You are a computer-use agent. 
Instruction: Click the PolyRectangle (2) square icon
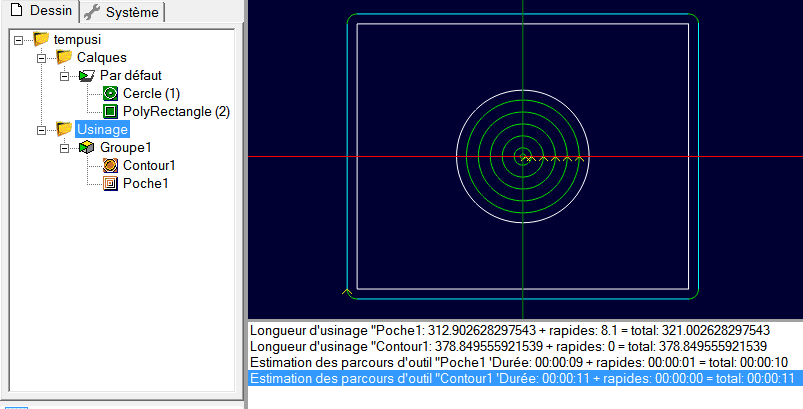110,111
